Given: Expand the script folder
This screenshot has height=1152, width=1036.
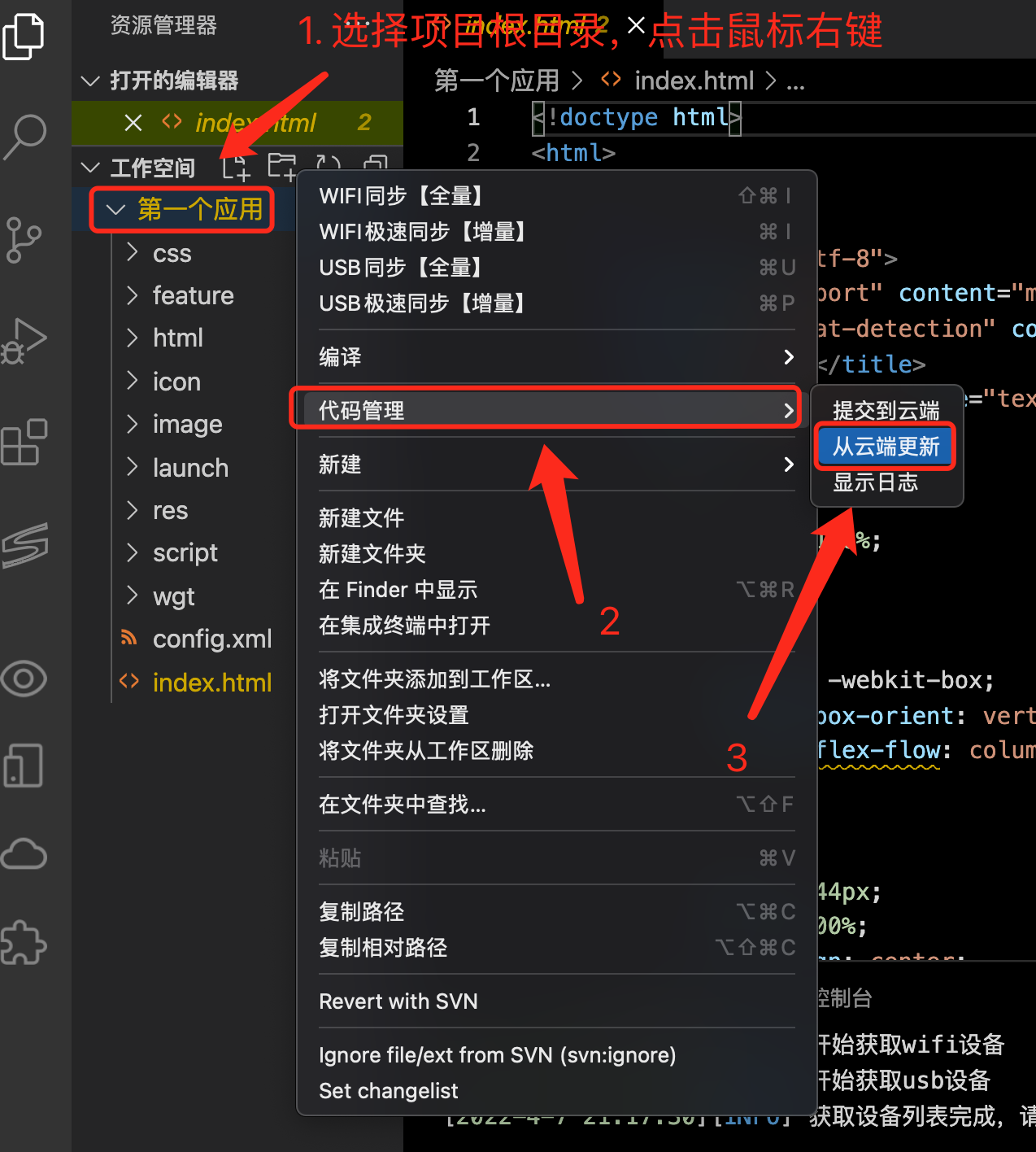Looking at the screenshot, I should pos(133,552).
